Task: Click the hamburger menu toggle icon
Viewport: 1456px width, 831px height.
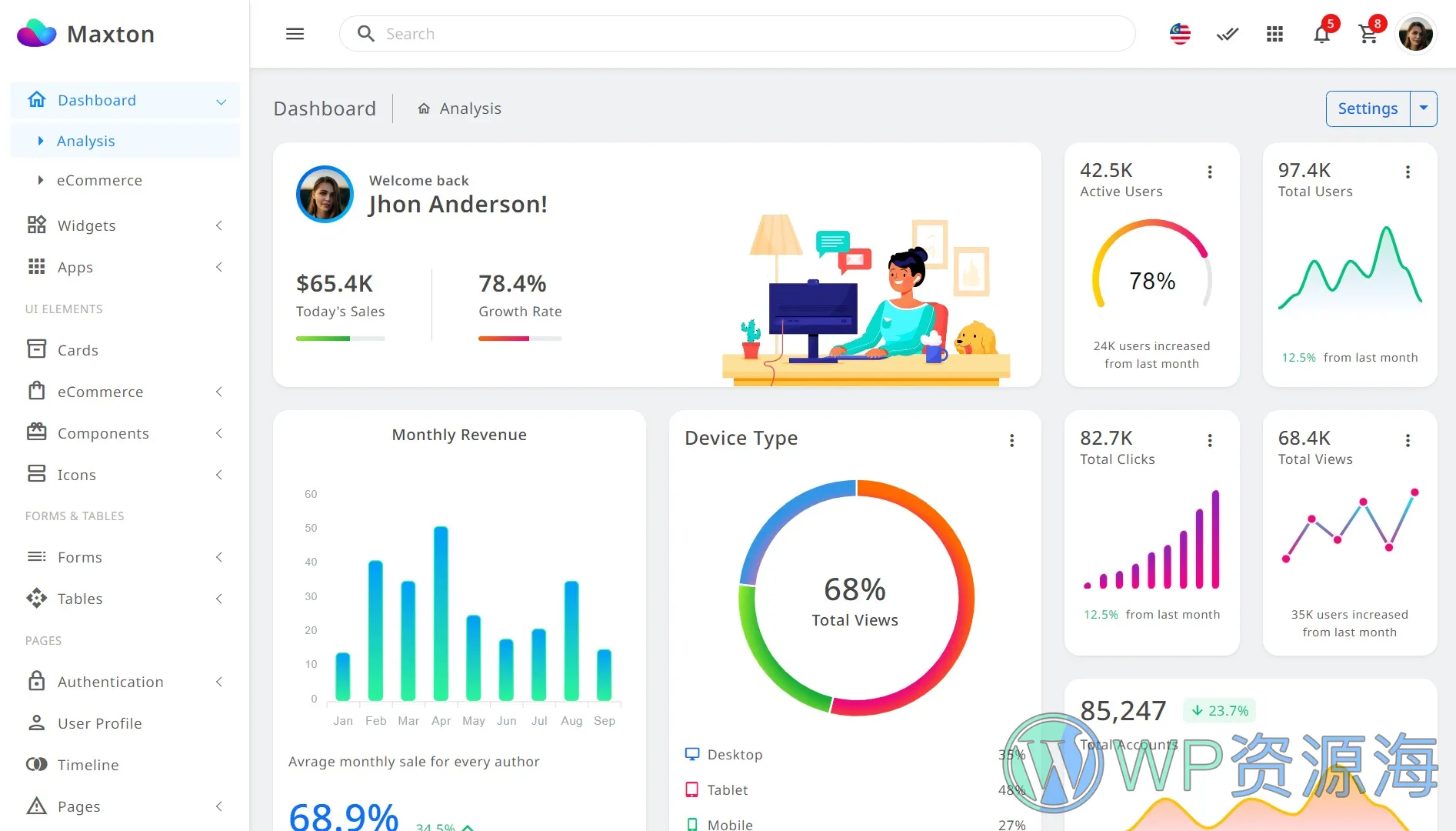Action: pos(295,34)
